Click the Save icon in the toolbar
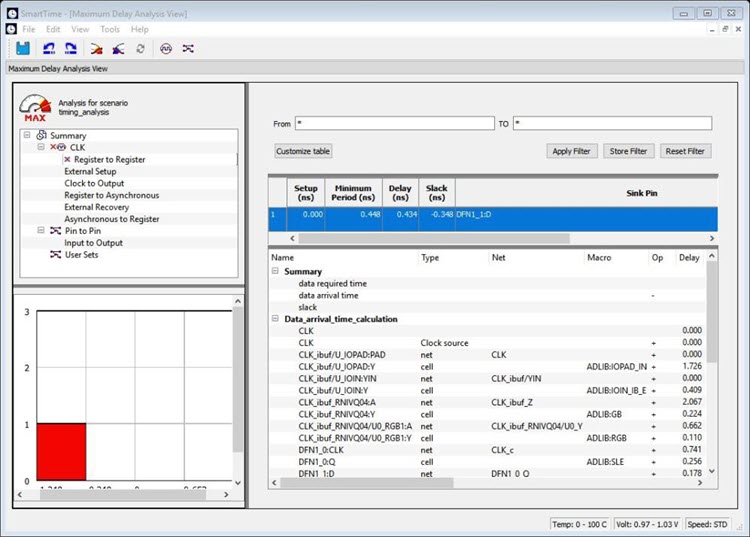Screen dimensions: 750x537 [x=22, y=48]
